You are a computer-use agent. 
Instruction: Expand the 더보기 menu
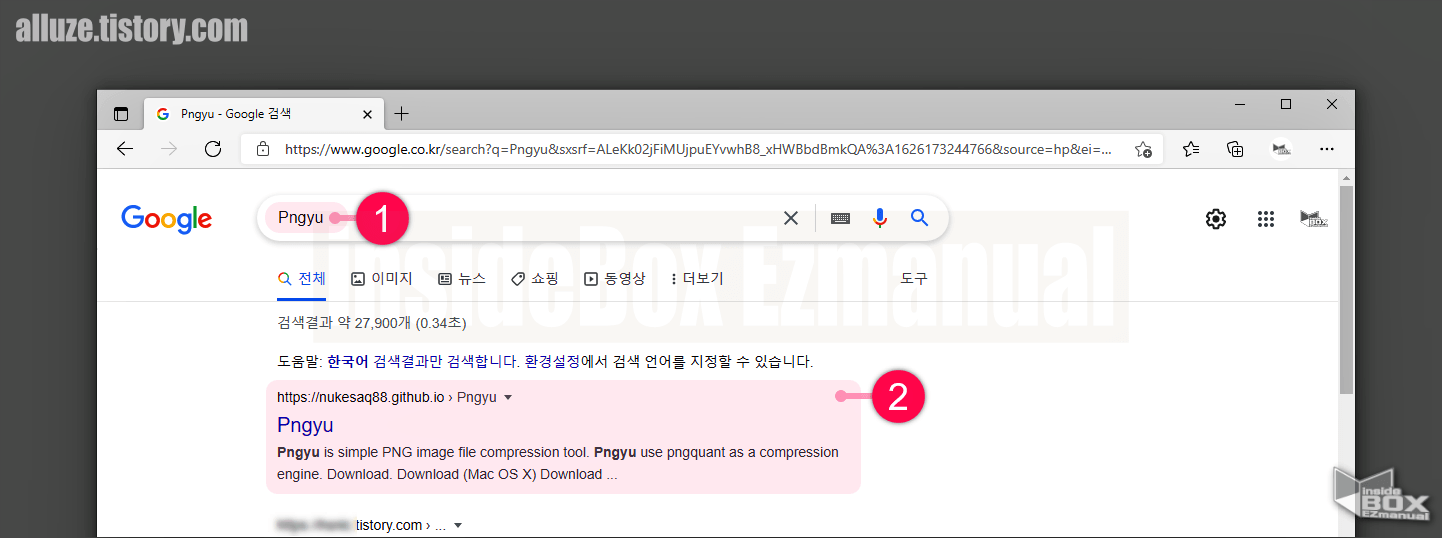[x=698, y=279]
